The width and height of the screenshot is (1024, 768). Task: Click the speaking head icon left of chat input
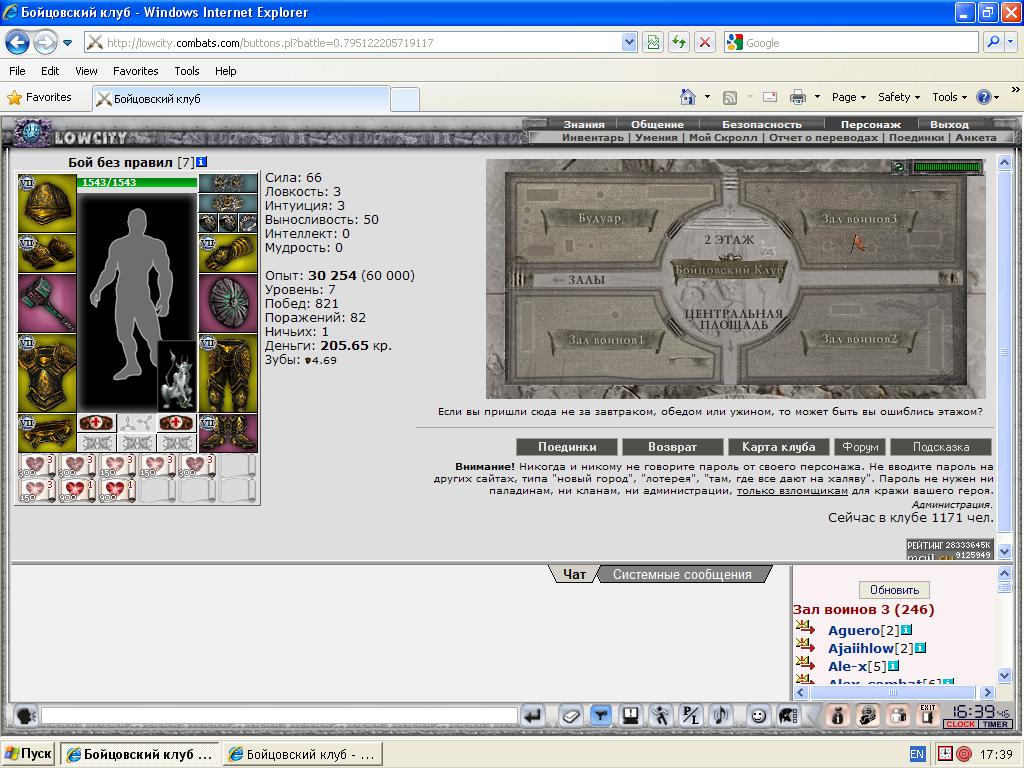(x=25, y=716)
